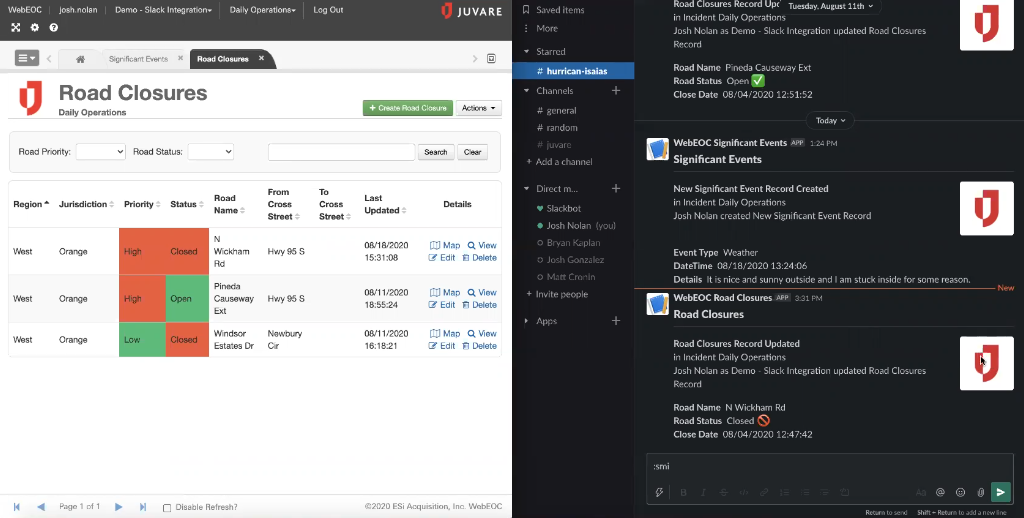Open the Daily Operations menu
Viewport: 1024px width, 518px height.
click(x=263, y=10)
